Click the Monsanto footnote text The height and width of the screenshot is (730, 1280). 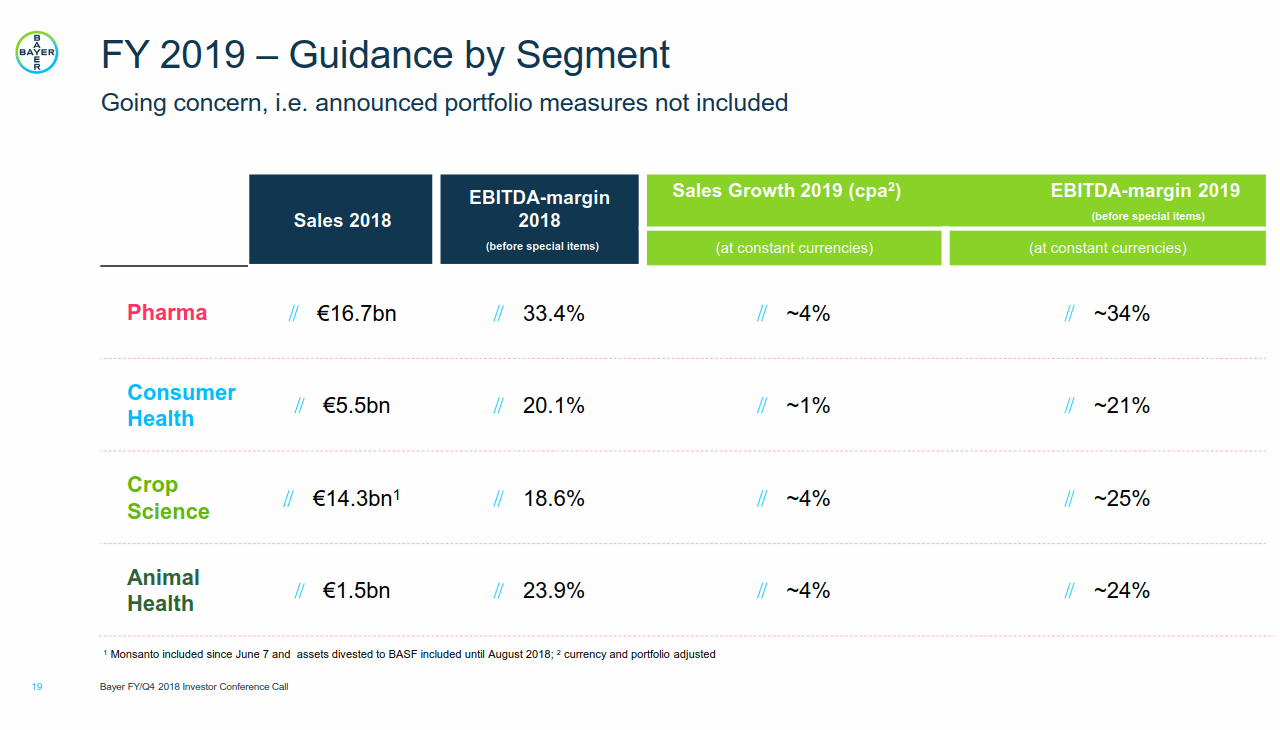(x=327, y=655)
